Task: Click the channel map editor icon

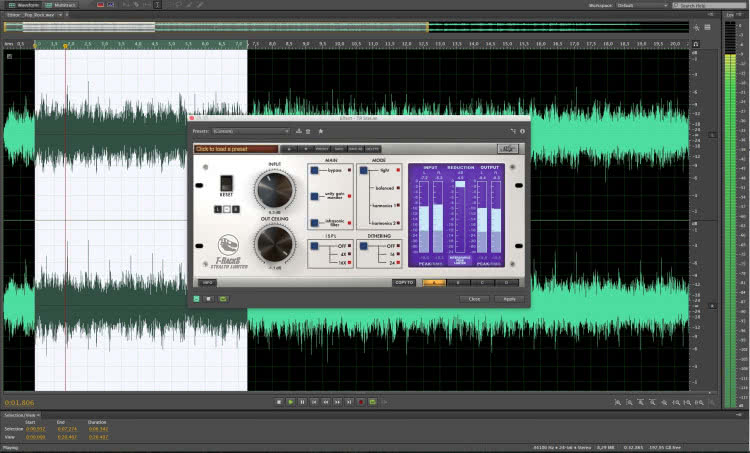Action: 513,131
